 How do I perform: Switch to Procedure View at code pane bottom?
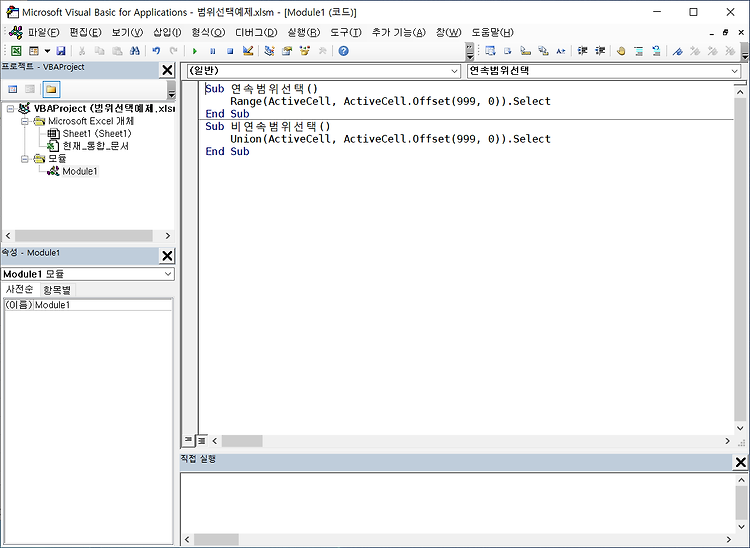(188, 440)
